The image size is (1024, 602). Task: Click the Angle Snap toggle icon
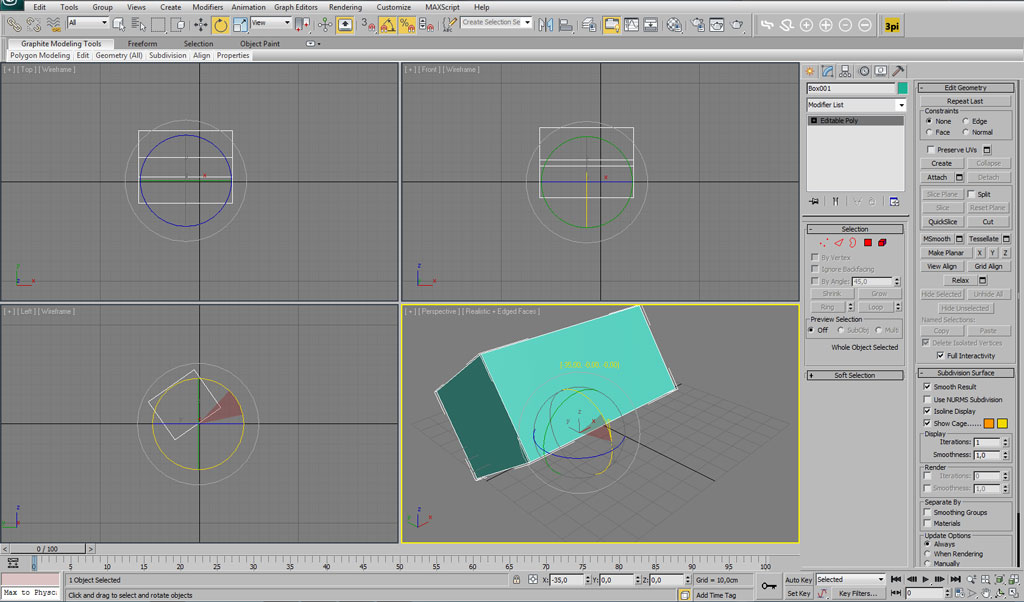pos(387,25)
